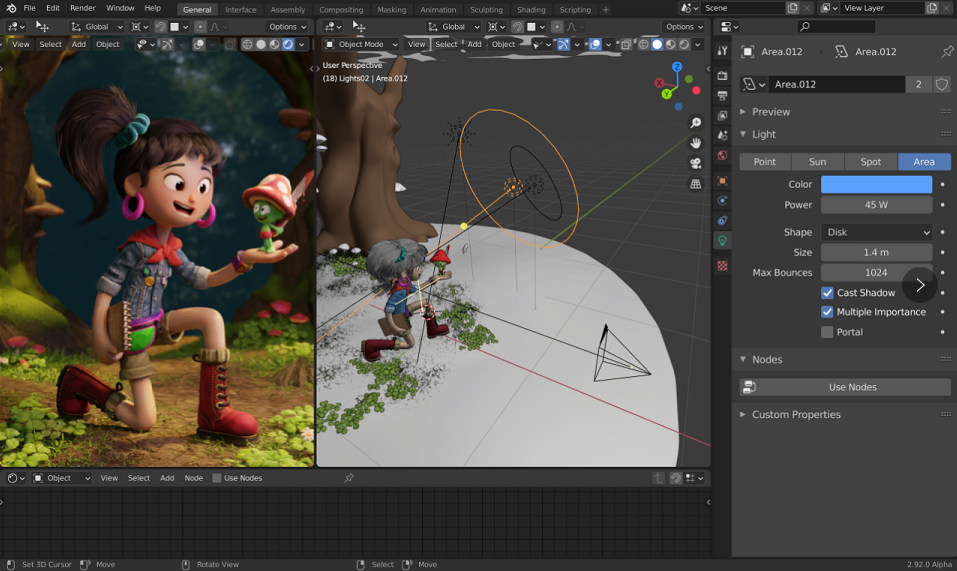The image size is (957, 571).
Task: Click the zoom magnifier icon in viewport
Action: [695, 123]
